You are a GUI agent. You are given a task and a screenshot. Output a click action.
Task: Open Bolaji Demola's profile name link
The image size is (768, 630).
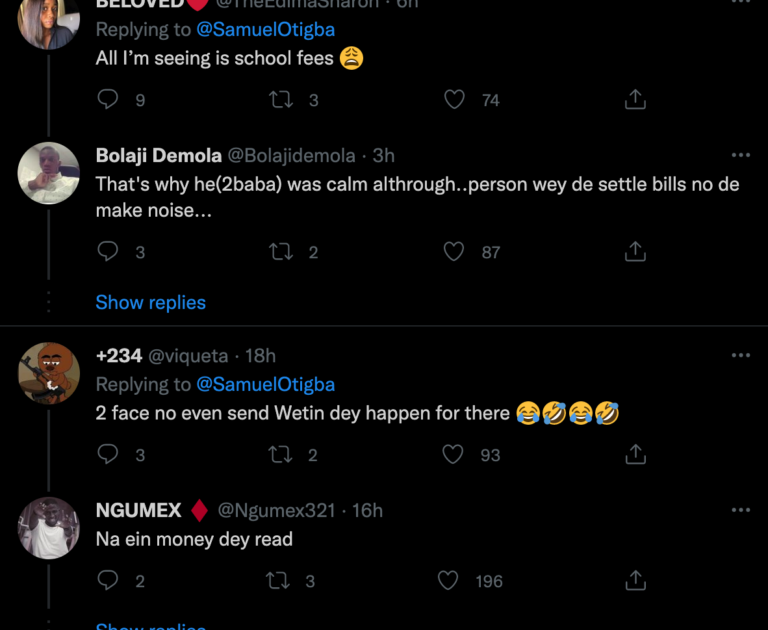157,155
